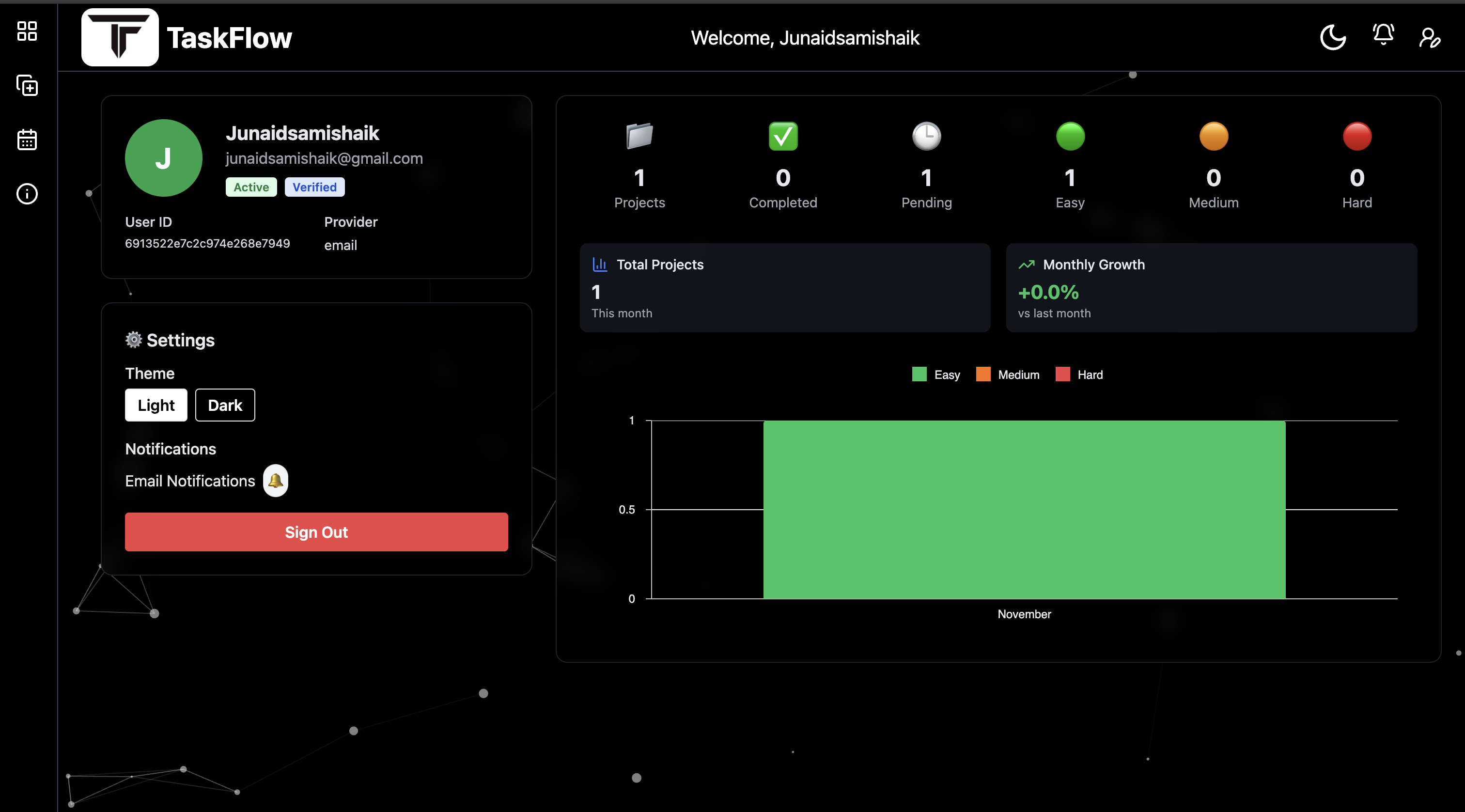Click the green J avatar circle
Screen dimensions: 1465x812
click(x=163, y=158)
